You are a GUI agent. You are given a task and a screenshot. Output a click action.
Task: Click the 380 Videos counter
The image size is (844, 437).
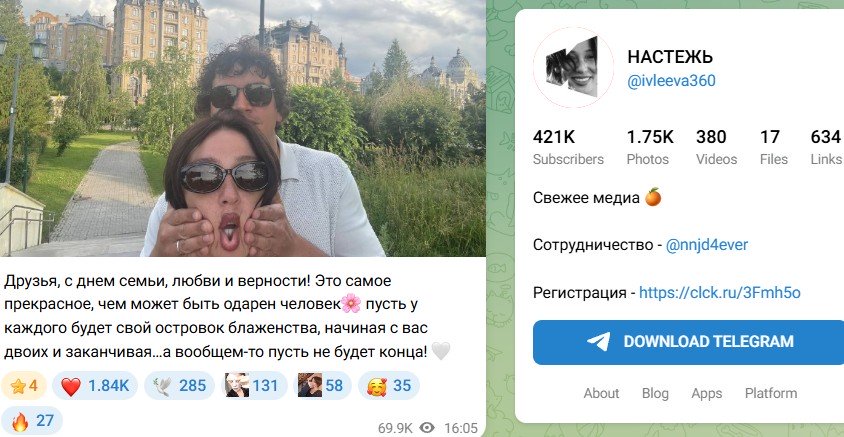coord(716,146)
